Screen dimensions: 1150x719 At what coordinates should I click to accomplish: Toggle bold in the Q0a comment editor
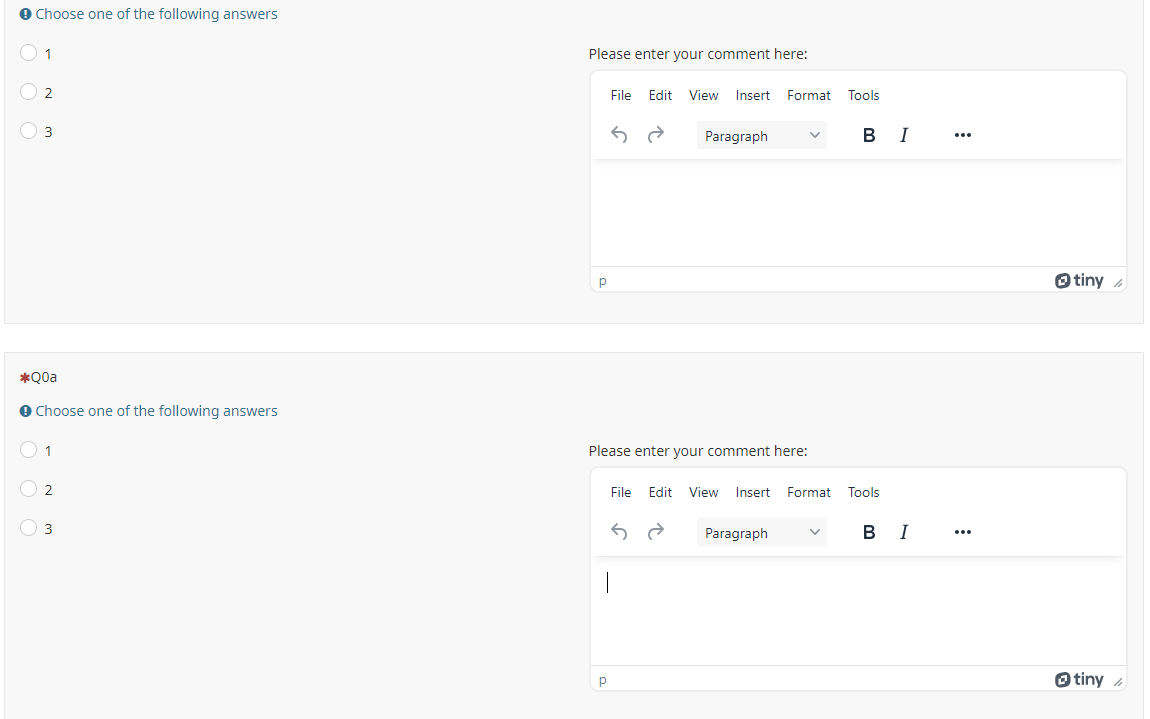tap(869, 532)
